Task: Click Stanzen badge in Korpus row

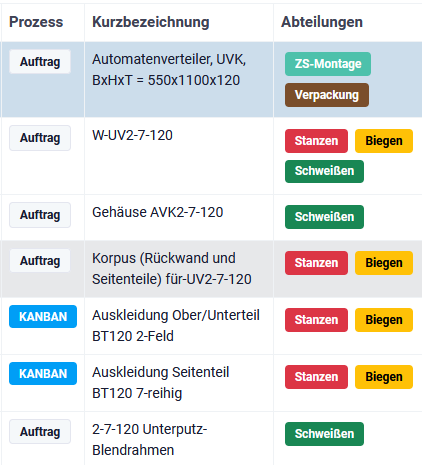Action: point(316,263)
